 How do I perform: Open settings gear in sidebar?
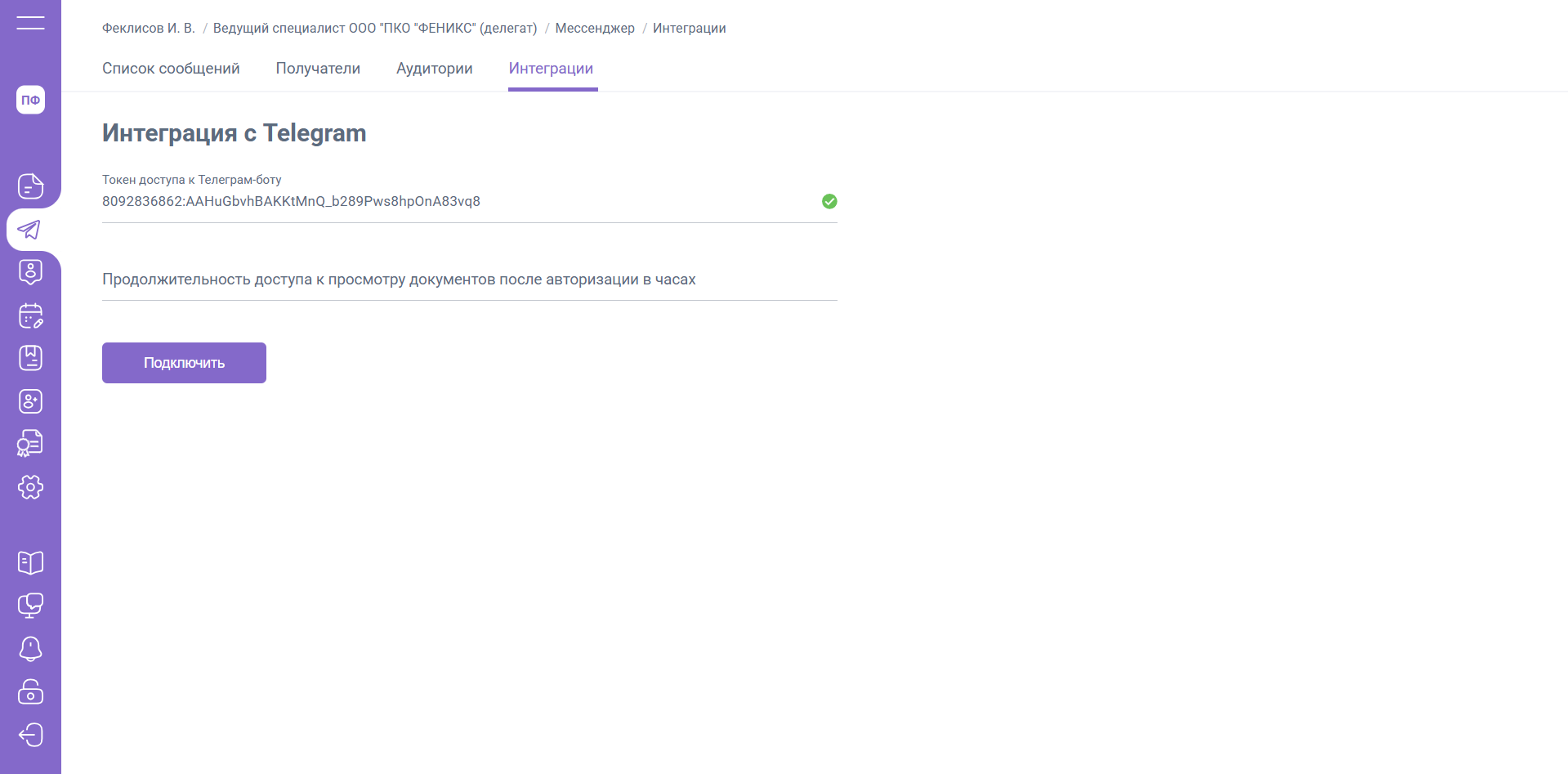tap(30, 487)
